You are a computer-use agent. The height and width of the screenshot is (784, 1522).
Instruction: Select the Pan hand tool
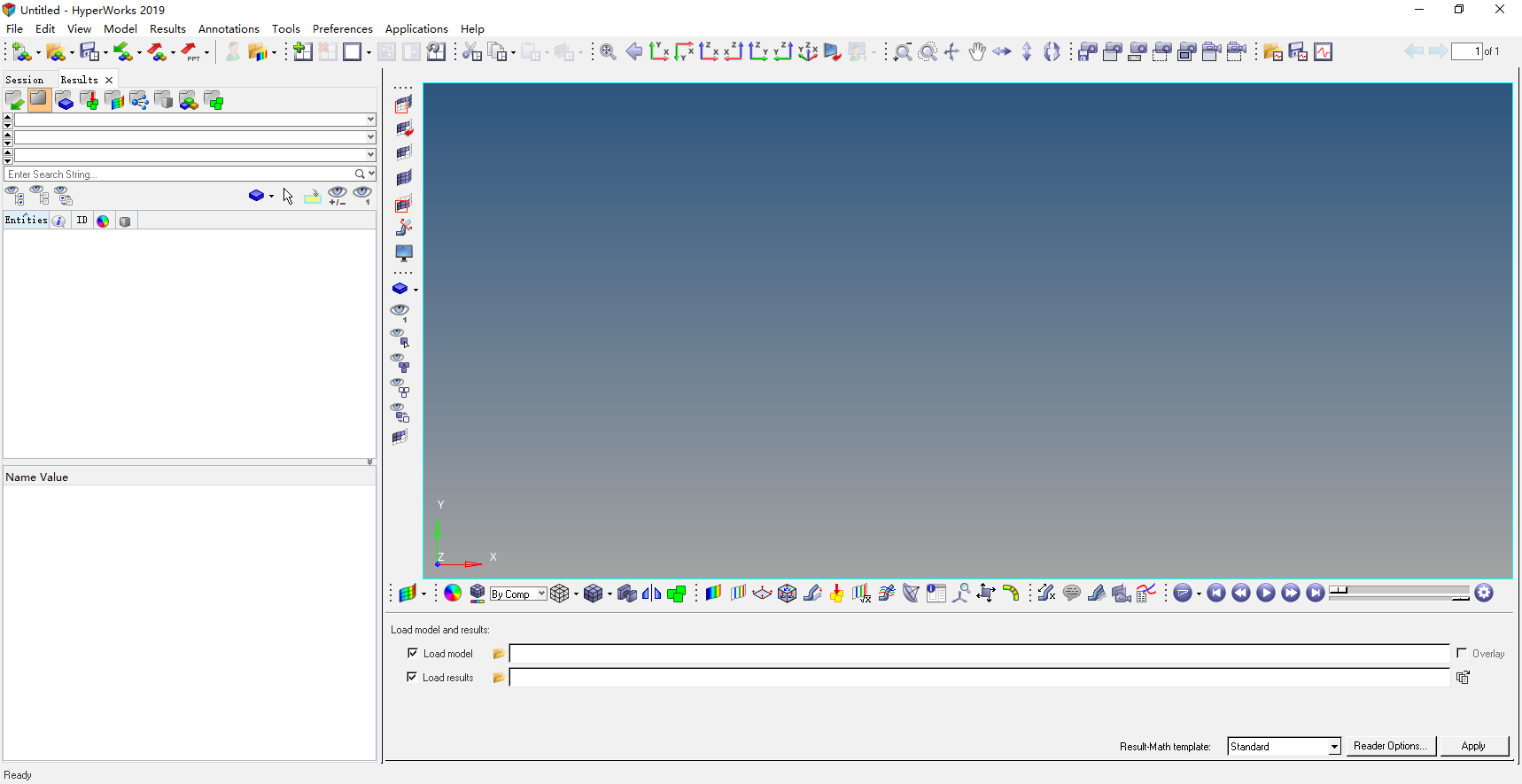pos(976,52)
